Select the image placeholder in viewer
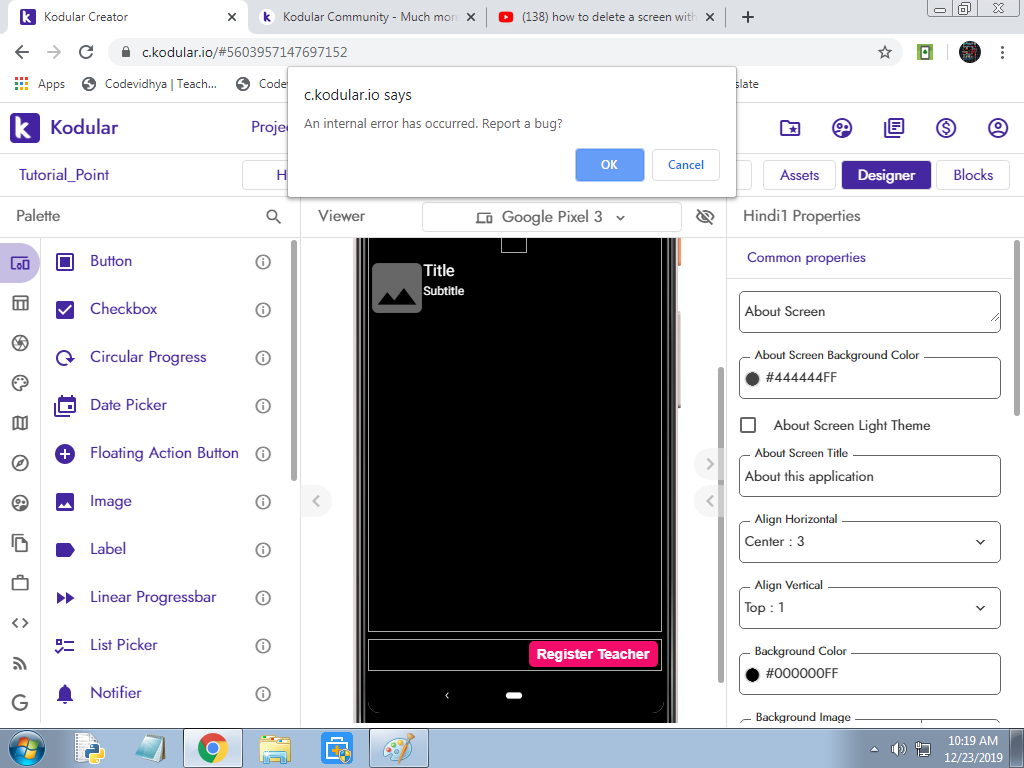 [396, 288]
